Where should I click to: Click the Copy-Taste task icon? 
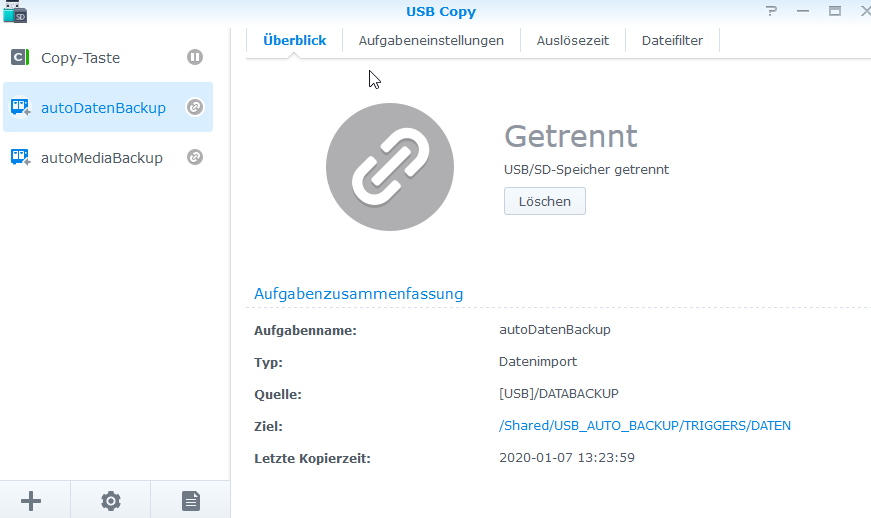point(20,58)
